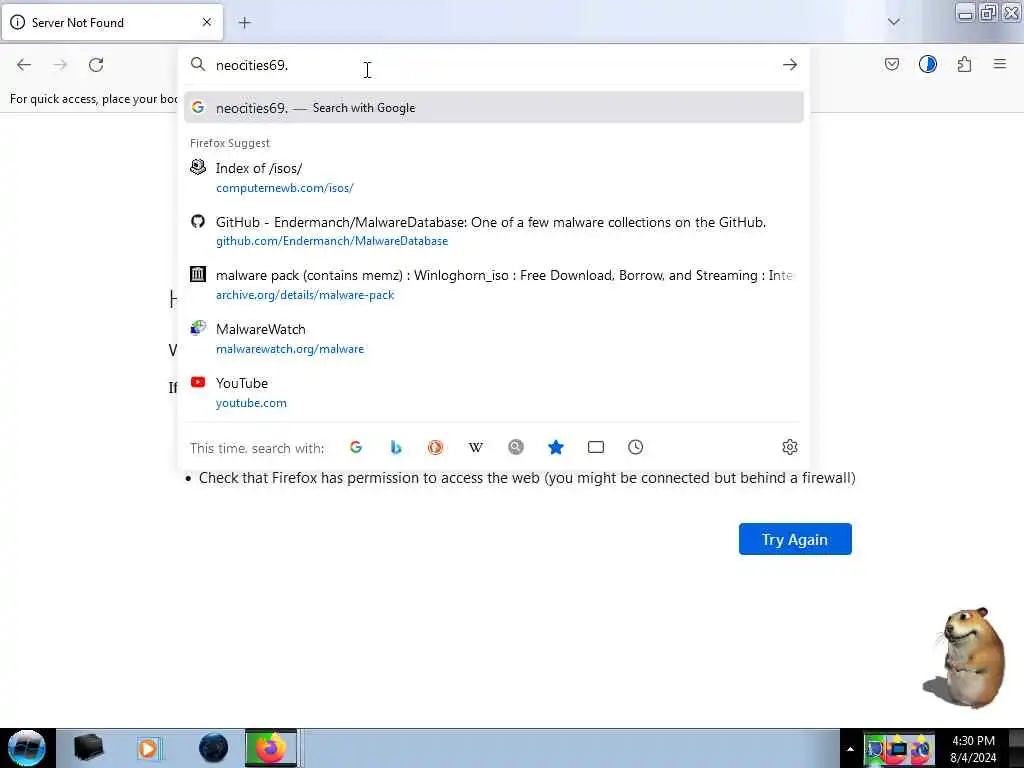
Task: Open the taskbar clock showing 4:30 PM
Action: (973, 749)
